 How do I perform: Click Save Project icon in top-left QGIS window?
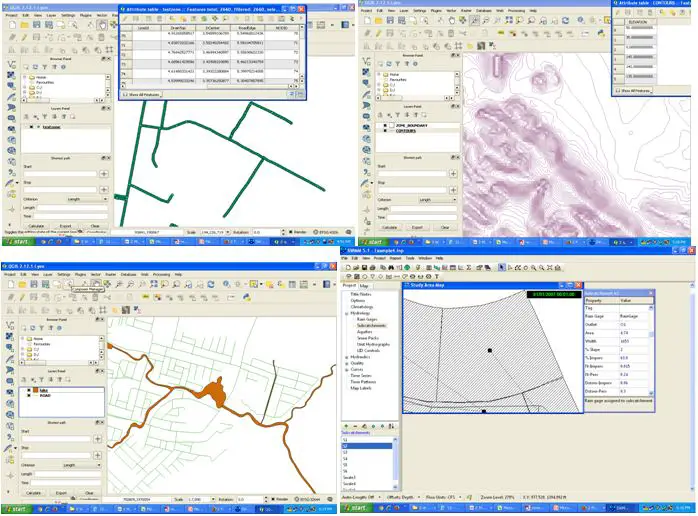tap(37, 25)
